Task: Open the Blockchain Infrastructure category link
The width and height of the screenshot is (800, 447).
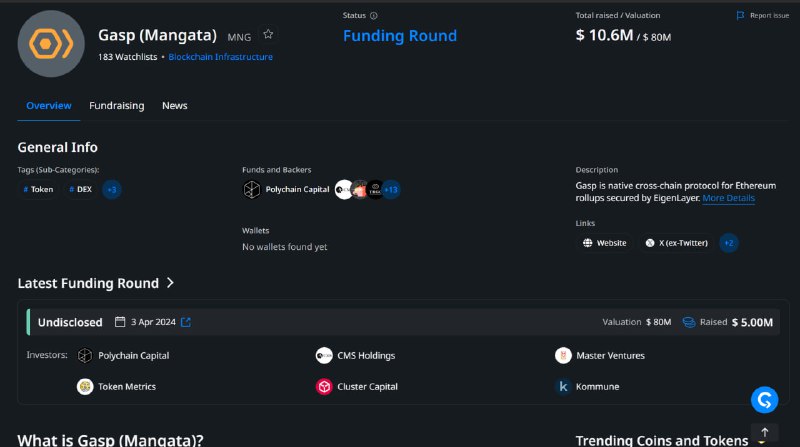Action: pos(220,57)
